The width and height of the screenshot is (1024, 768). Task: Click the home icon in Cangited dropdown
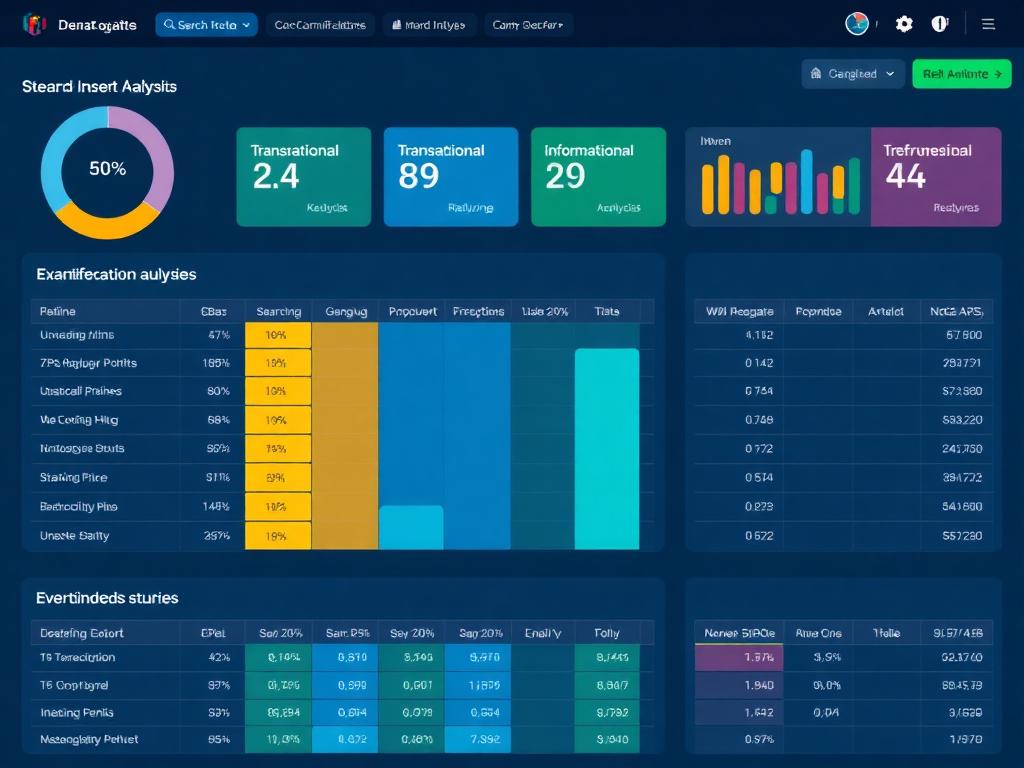tap(816, 74)
